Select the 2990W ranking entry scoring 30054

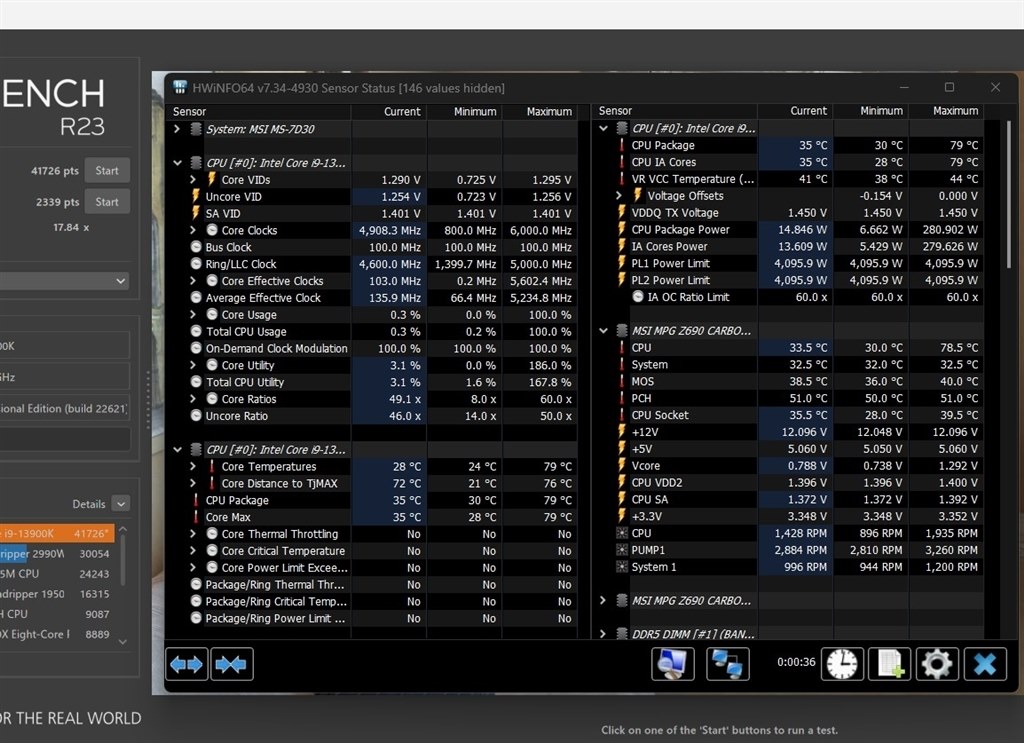point(57,554)
